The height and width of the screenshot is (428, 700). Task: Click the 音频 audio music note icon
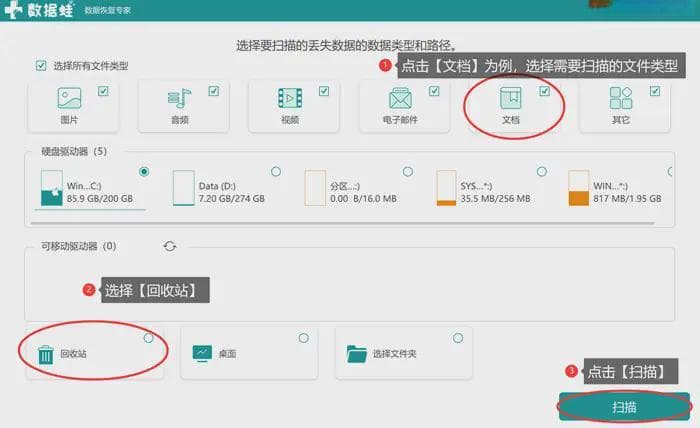click(179, 98)
